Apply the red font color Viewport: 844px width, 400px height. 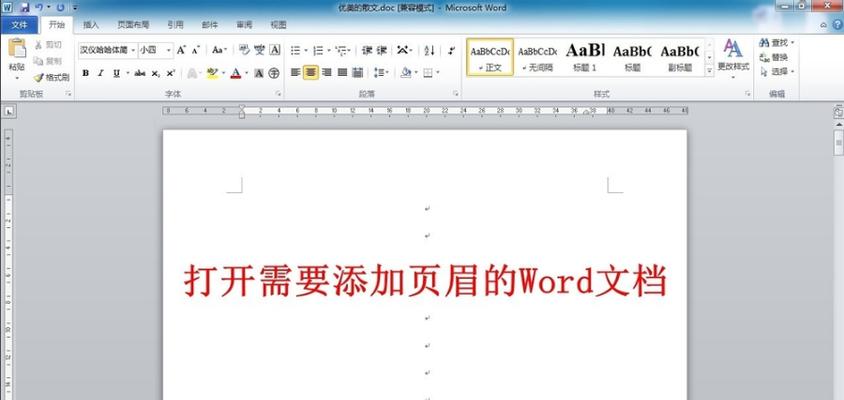click(x=235, y=73)
